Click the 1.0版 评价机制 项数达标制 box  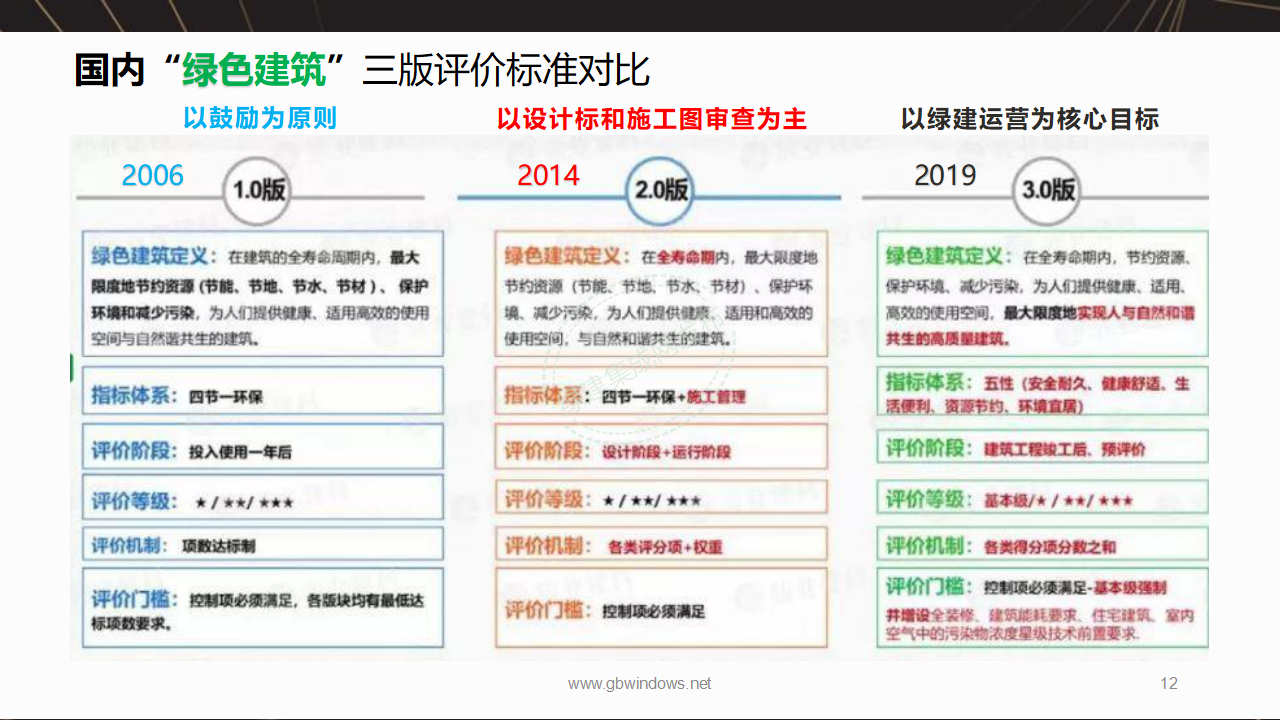(263, 545)
